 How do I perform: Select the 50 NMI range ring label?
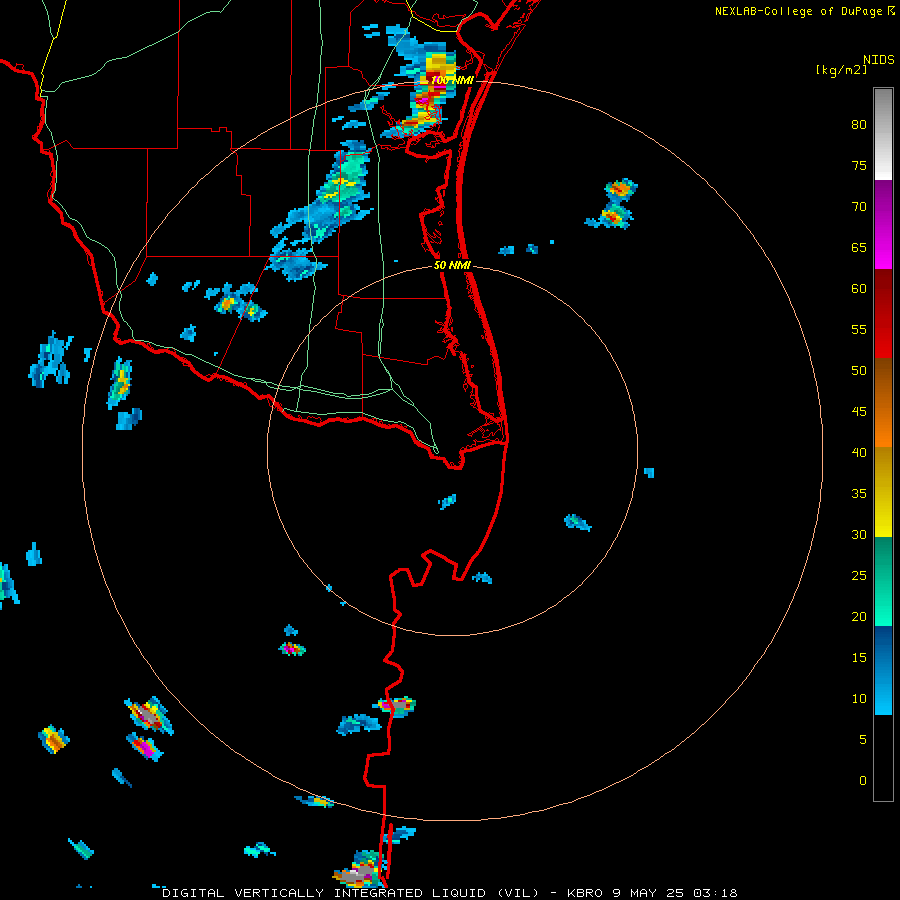click(452, 265)
